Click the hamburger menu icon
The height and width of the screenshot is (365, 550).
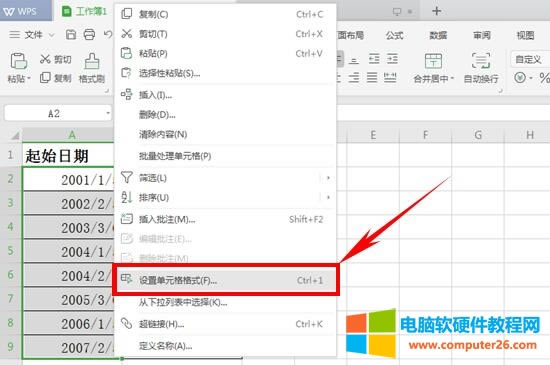pos(14,35)
